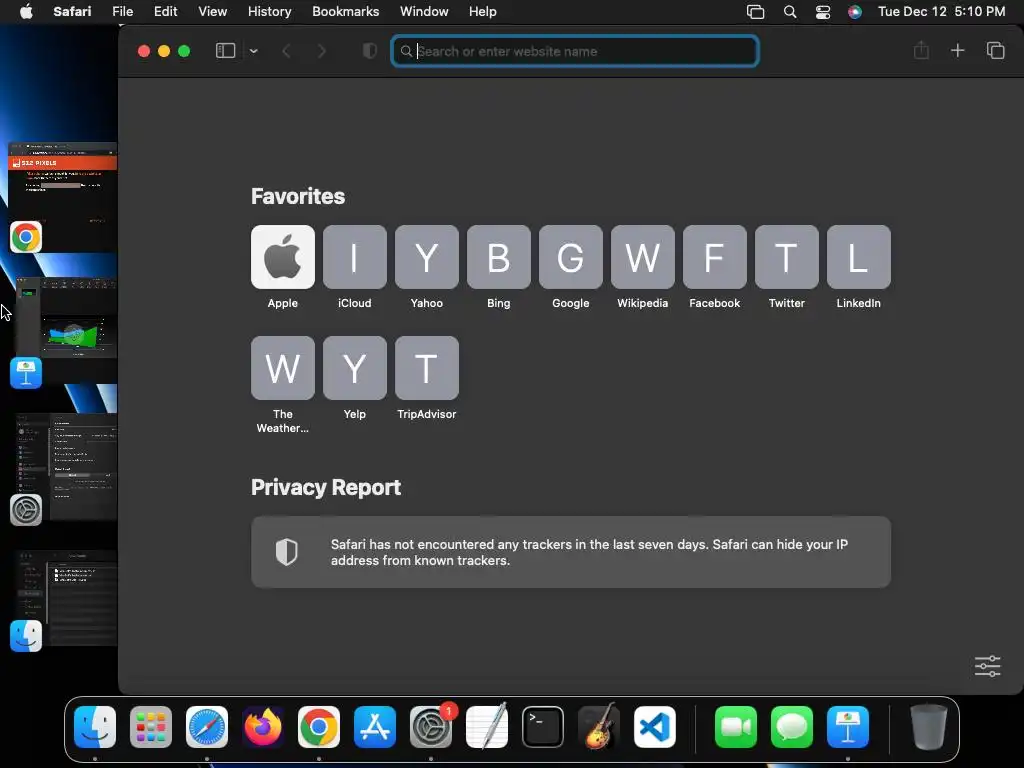Image resolution: width=1024 pixels, height=768 pixels.
Task: Open start page customization settings icon
Action: click(x=987, y=666)
